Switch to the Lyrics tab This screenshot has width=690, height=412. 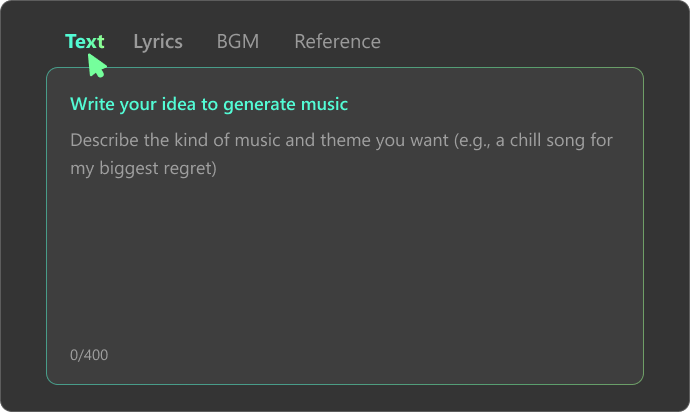click(x=158, y=42)
